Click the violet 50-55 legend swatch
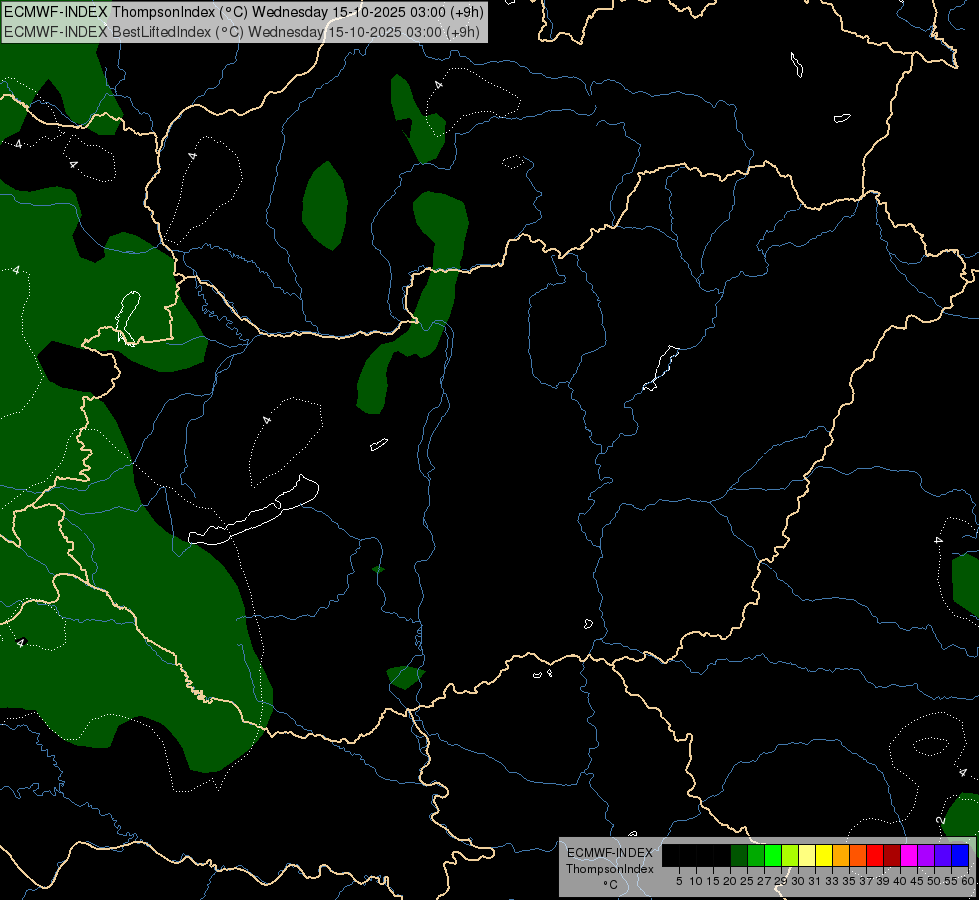 click(943, 855)
